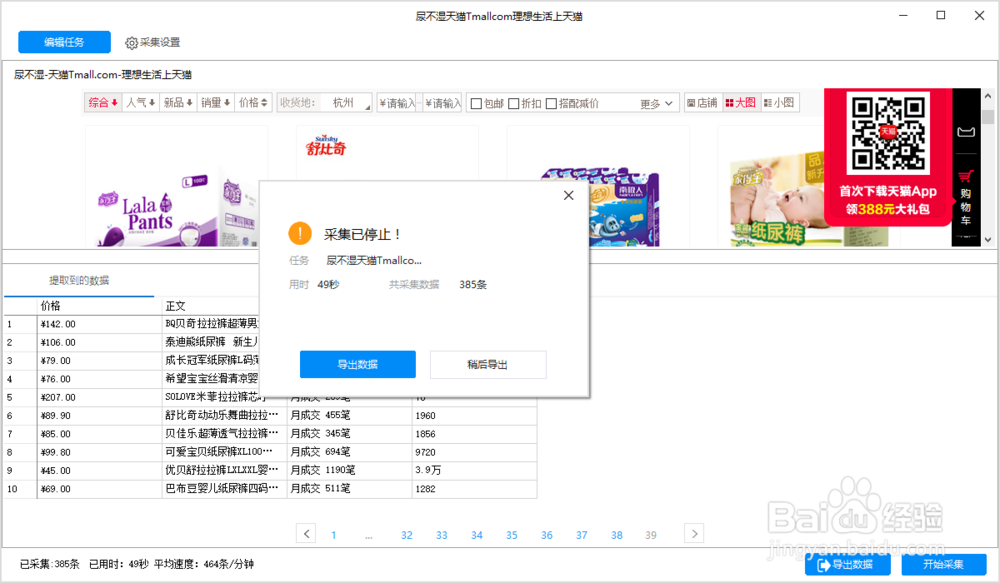Click the 编辑任务 button
The width and height of the screenshot is (1000, 583).
[64, 42]
